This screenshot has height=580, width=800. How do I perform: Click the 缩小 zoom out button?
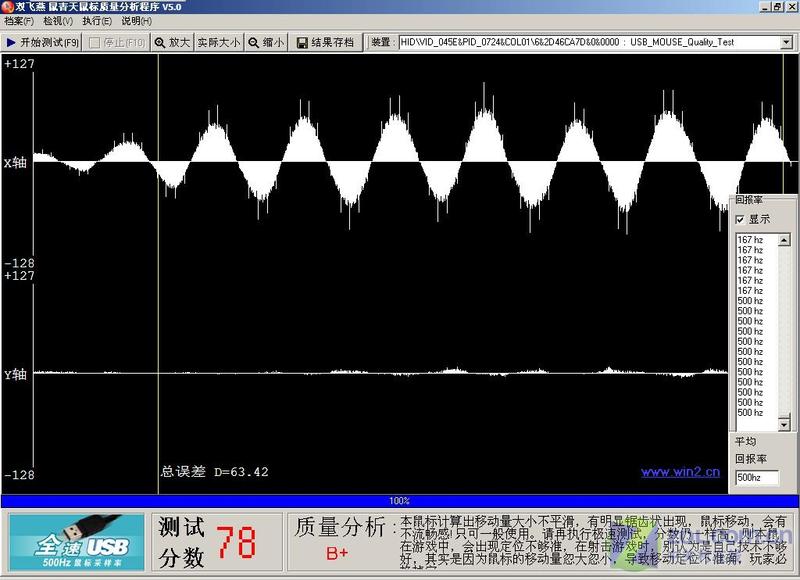tap(266, 42)
